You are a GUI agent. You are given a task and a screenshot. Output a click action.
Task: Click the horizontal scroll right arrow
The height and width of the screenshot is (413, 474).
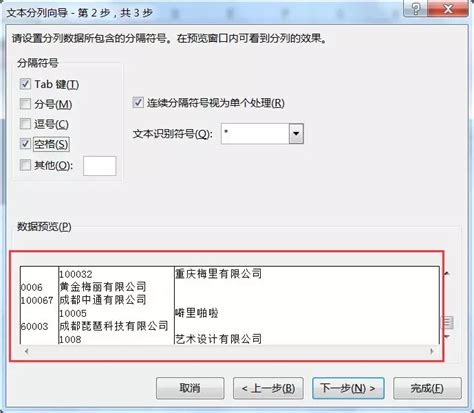tap(432, 351)
